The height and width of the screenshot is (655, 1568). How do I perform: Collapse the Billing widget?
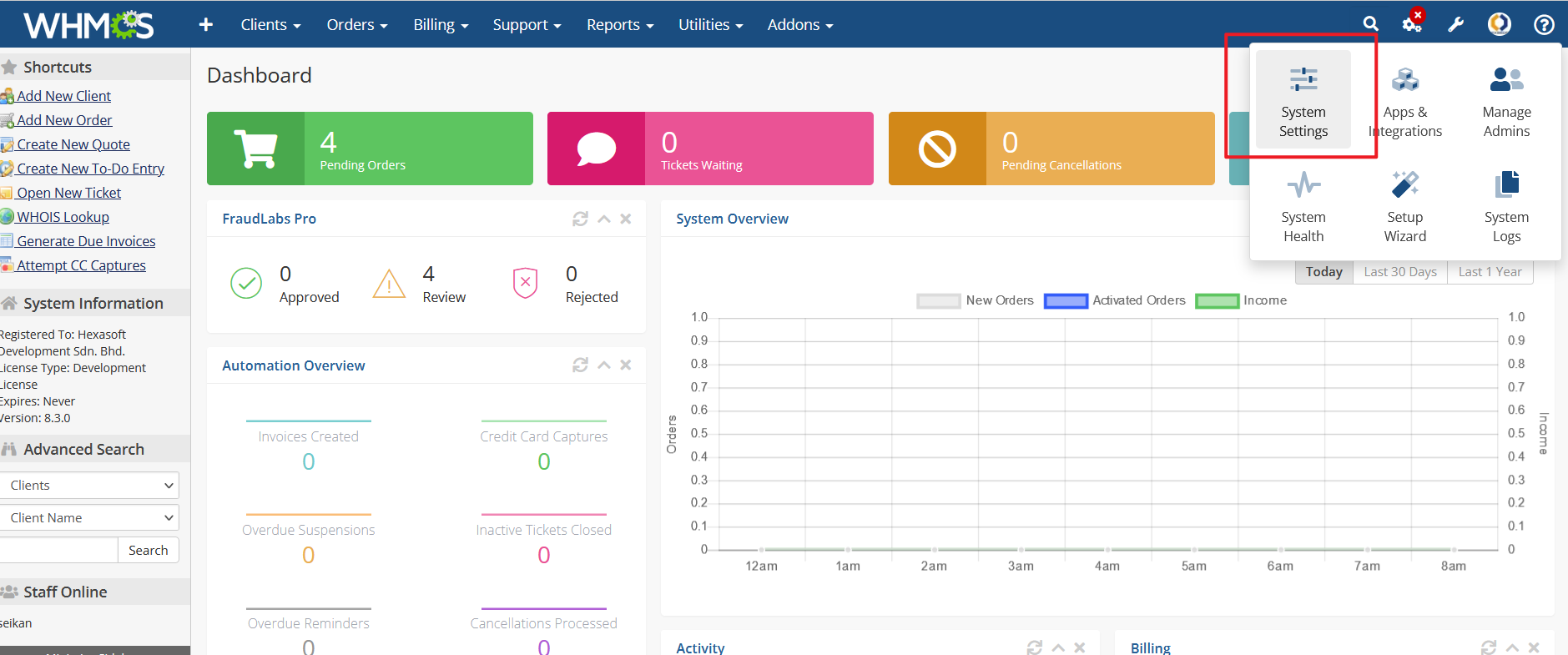pyautogui.click(x=1512, y=647)
